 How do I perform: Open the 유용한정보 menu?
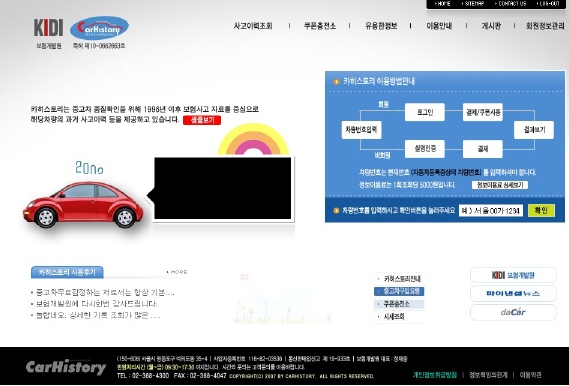click(x=381, y=26)
